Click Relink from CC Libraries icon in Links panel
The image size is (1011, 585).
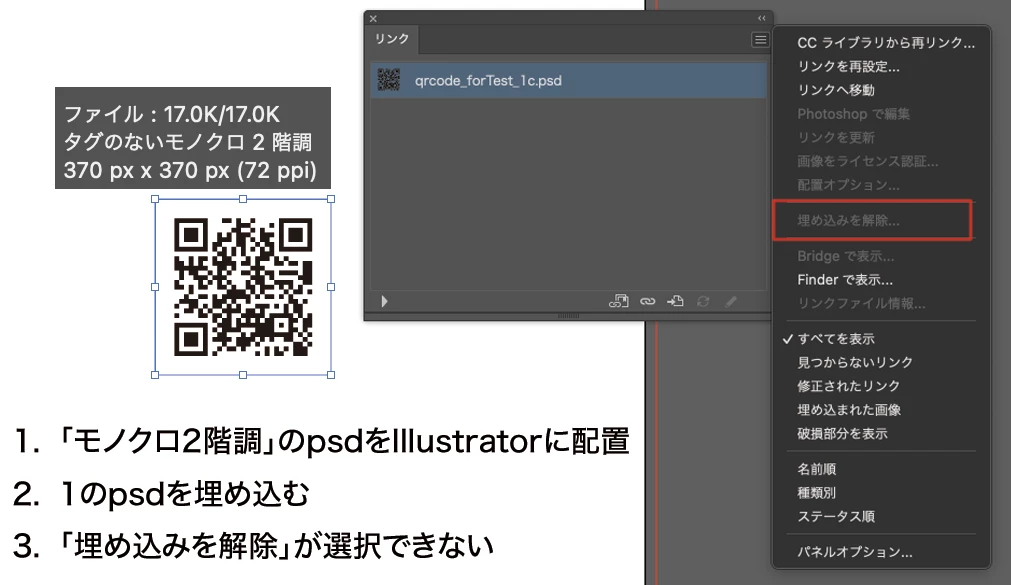618,301
